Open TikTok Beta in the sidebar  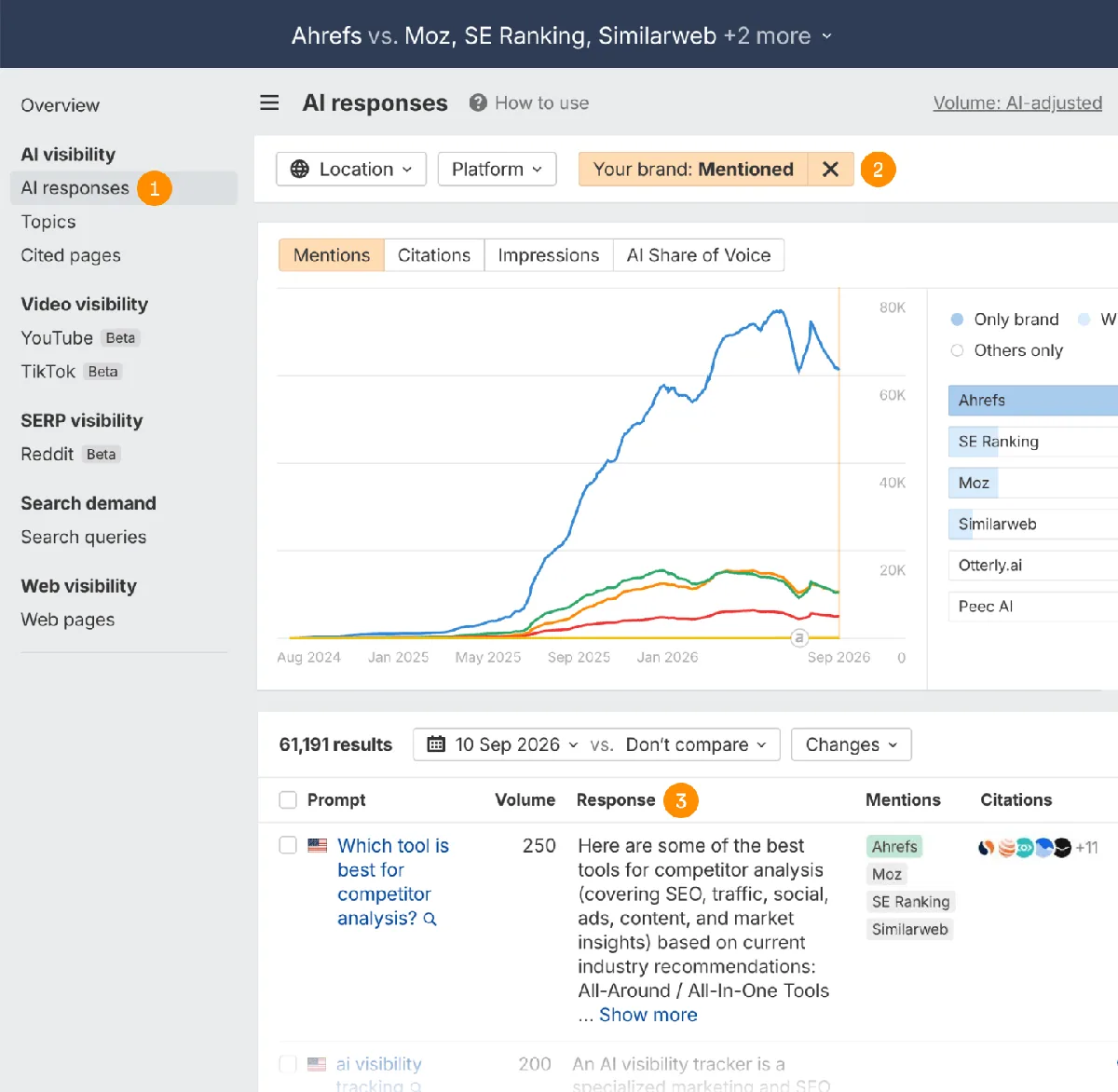72,372
